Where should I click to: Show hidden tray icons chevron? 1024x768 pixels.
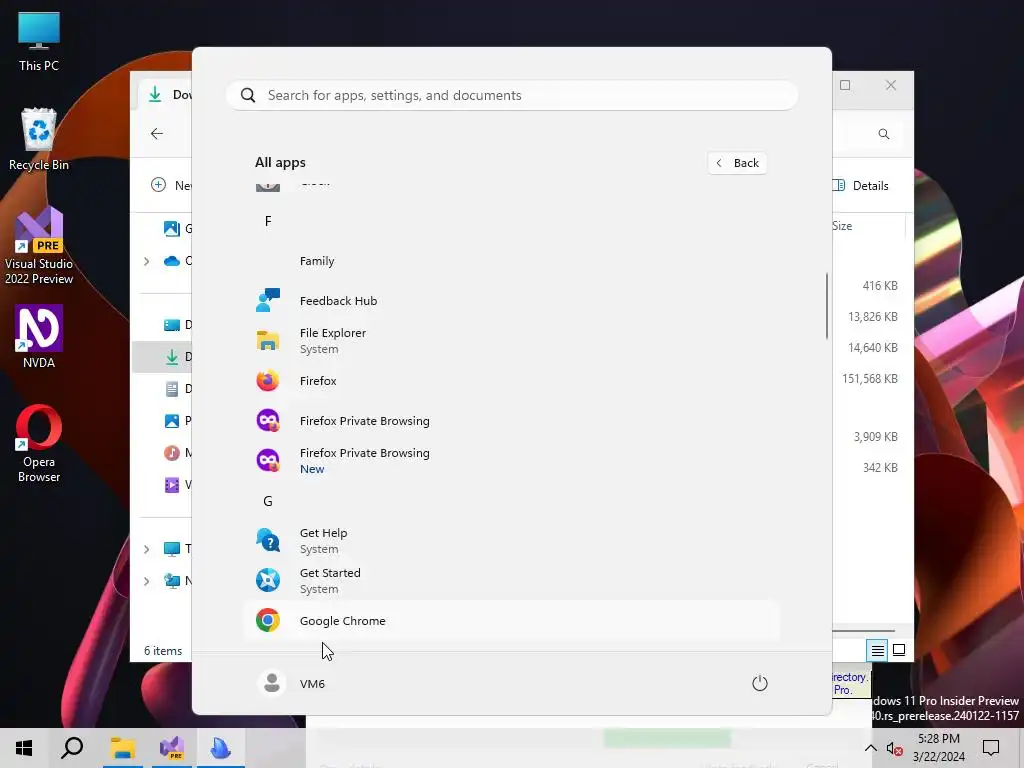coord(871,748)
